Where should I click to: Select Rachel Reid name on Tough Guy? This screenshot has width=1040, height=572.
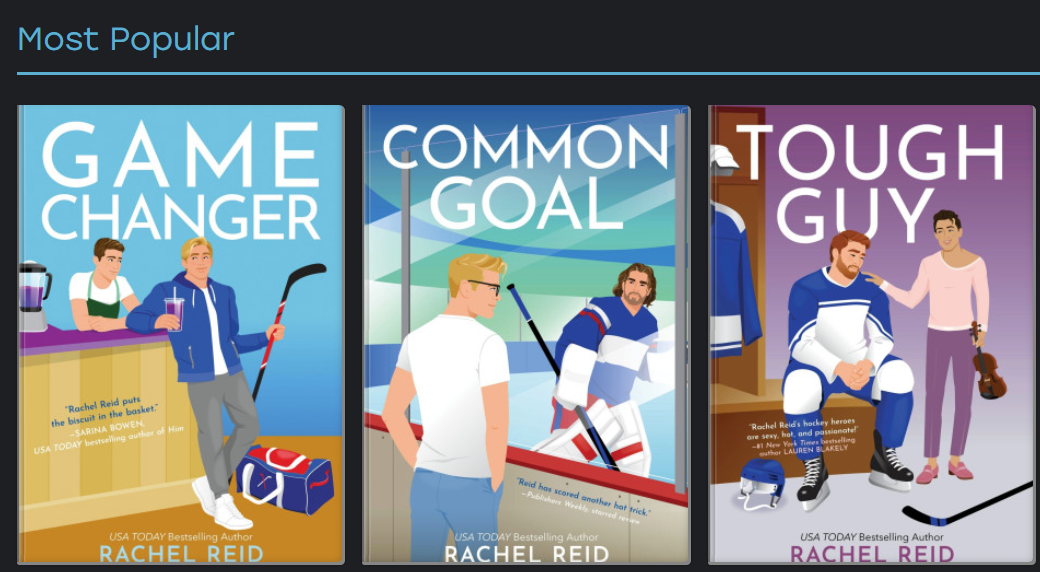click(x=872, y=553)
